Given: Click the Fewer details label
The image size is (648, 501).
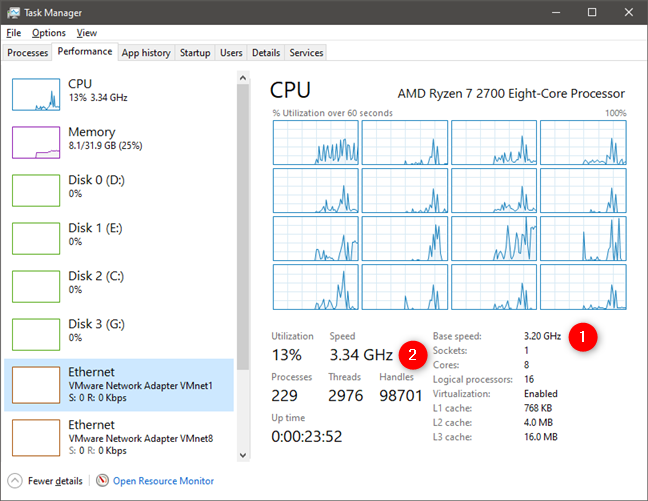Looking at the screenshot, I should (x=55, y=481).
